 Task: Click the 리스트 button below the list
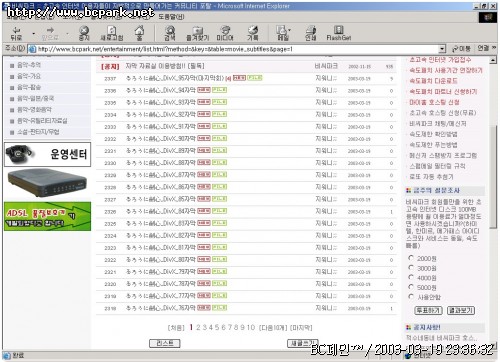click(x=165, y=343)
